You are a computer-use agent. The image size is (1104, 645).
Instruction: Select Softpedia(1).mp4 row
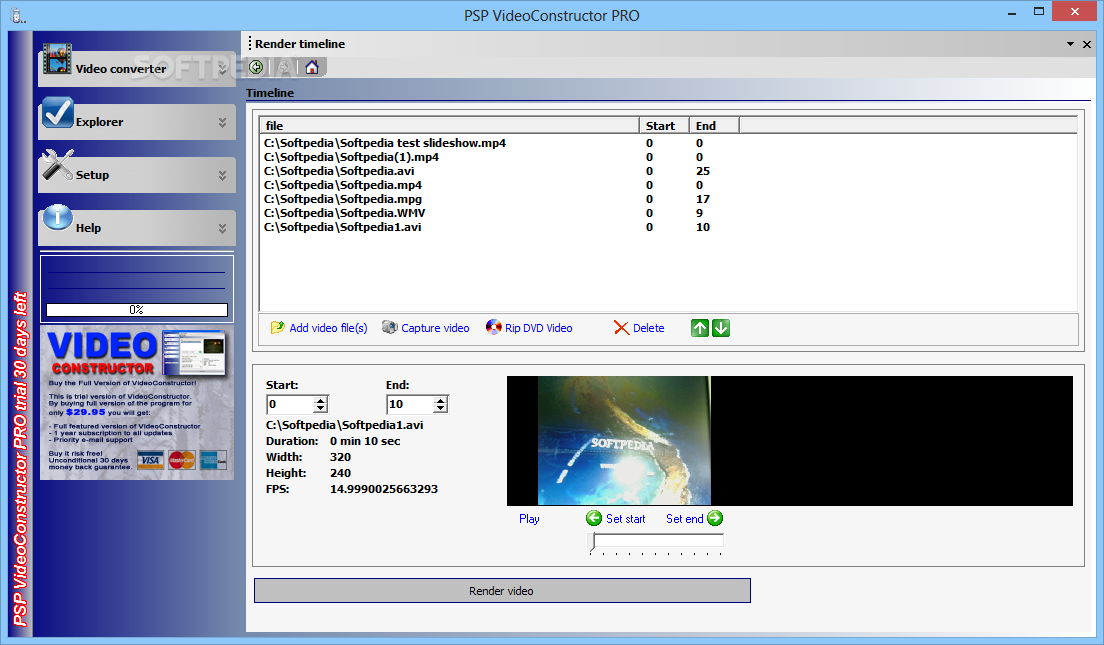351,157
